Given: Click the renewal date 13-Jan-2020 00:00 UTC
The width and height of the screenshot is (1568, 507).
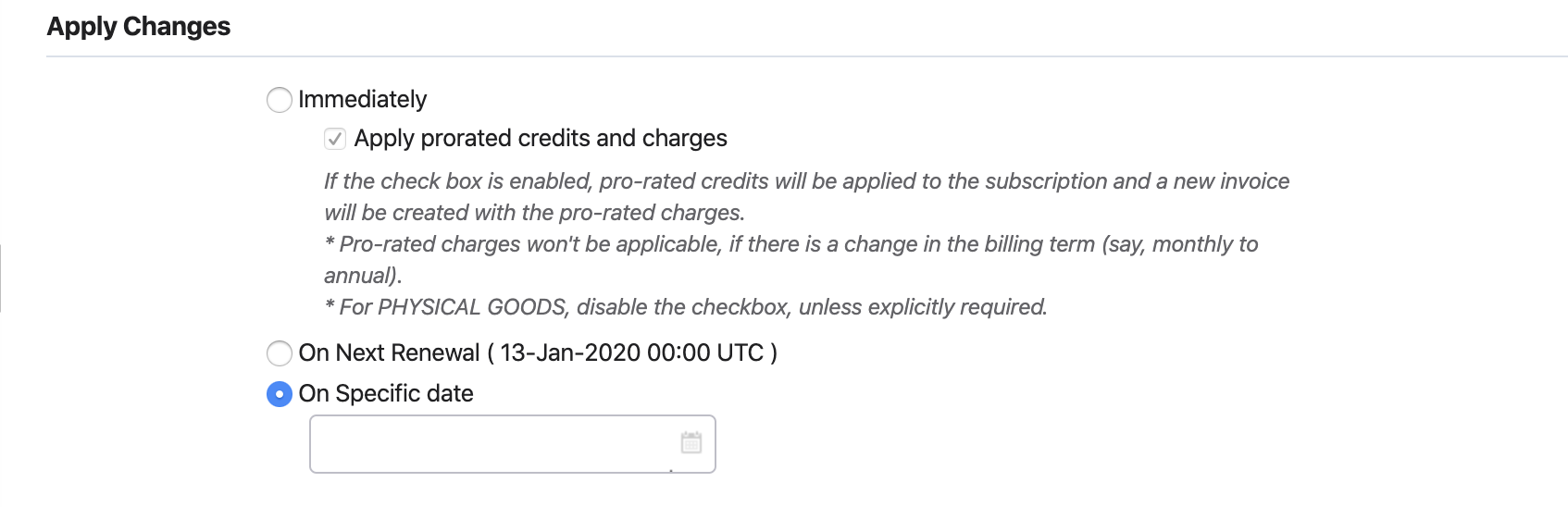Looking at the screenshot, I should (x=631, y=353).
